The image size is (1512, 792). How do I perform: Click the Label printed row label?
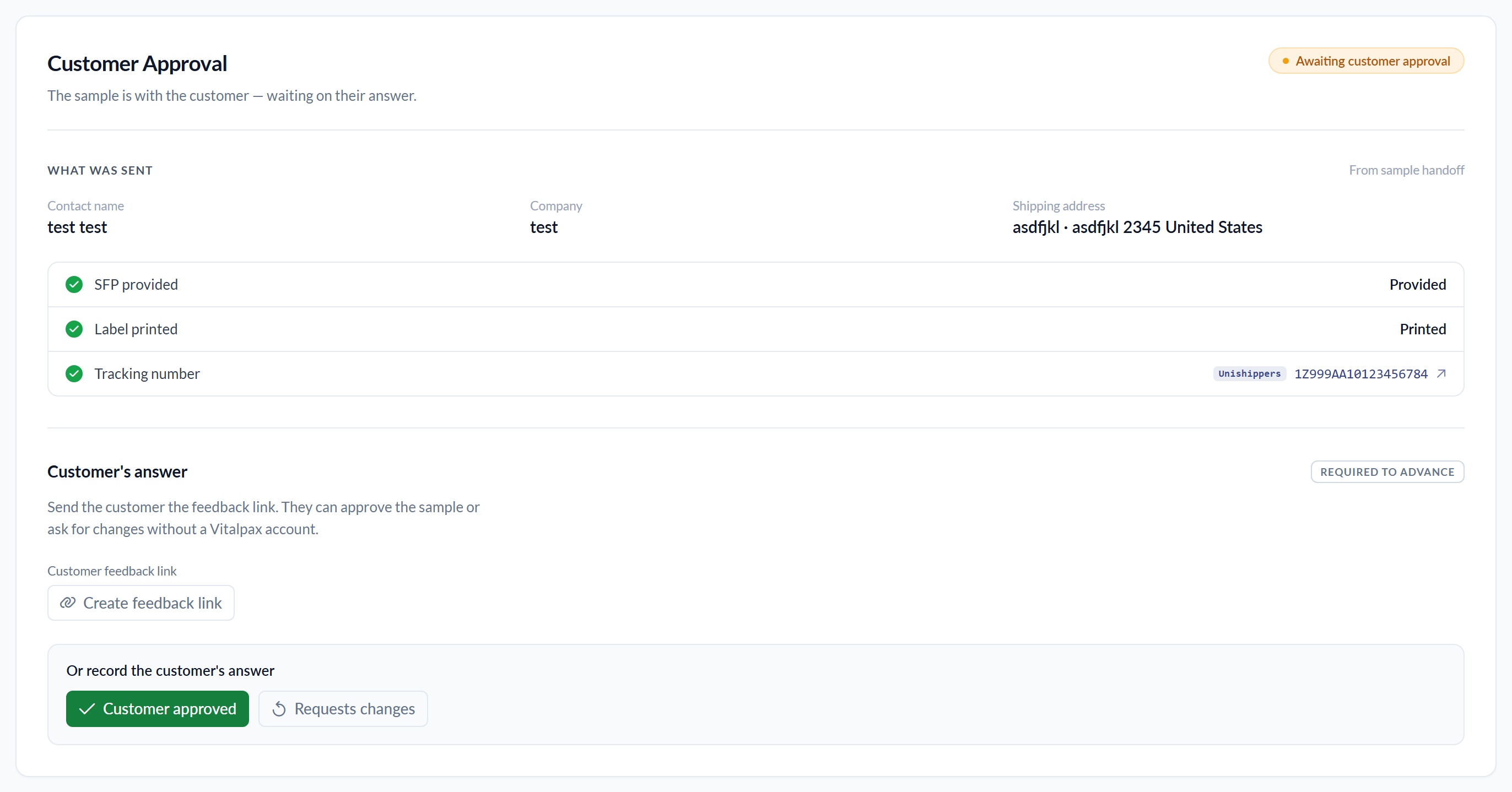[x=136, y=329]
